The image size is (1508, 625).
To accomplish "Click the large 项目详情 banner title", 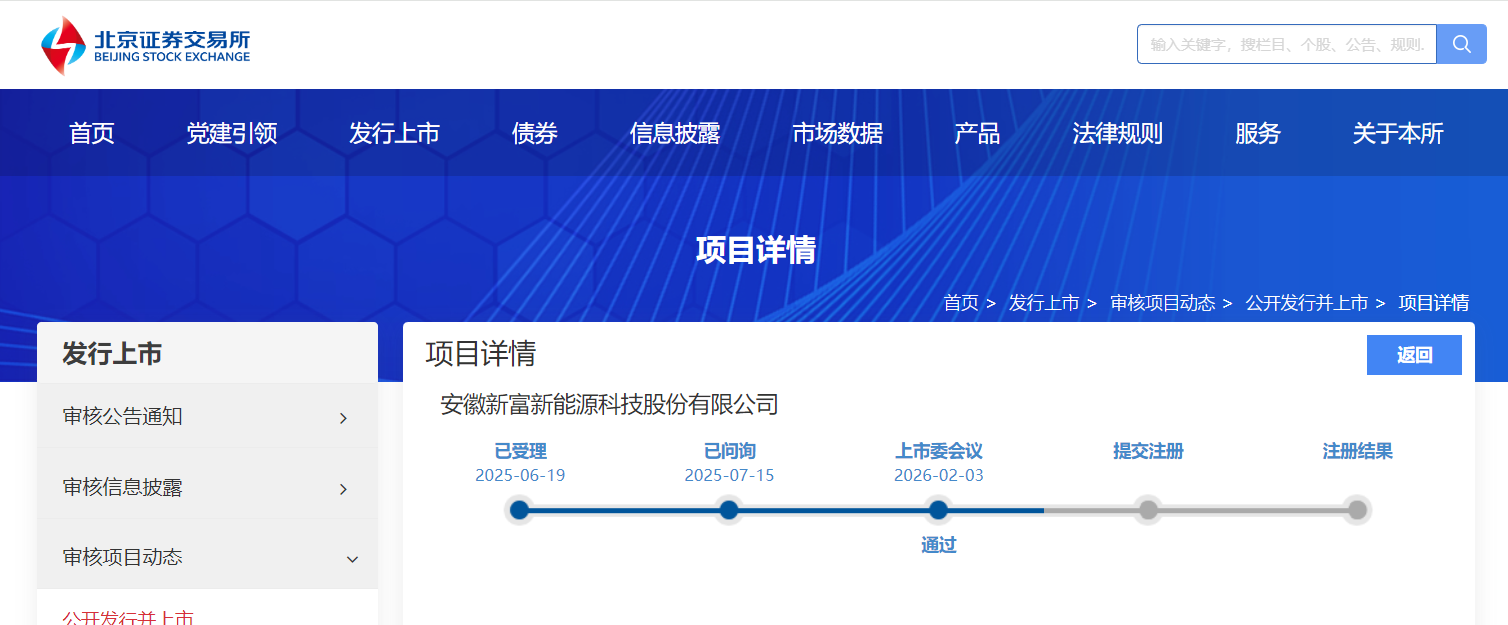I will pyautogui.click(x=756, y=249).
